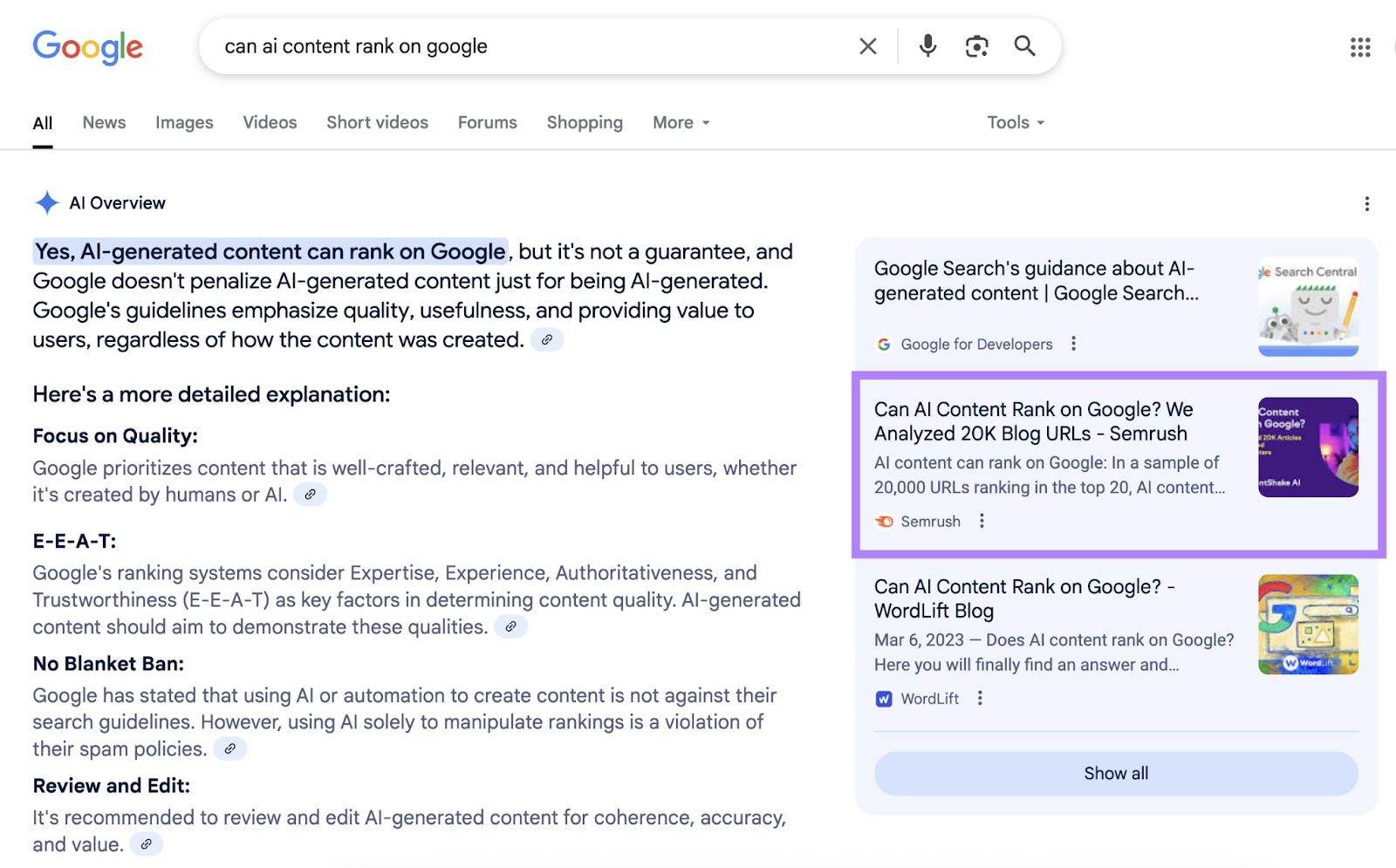The height and width of the screenshot is (868, 1396).
Task: Click the Semrush article thumbnail image
Action: 1307,447
